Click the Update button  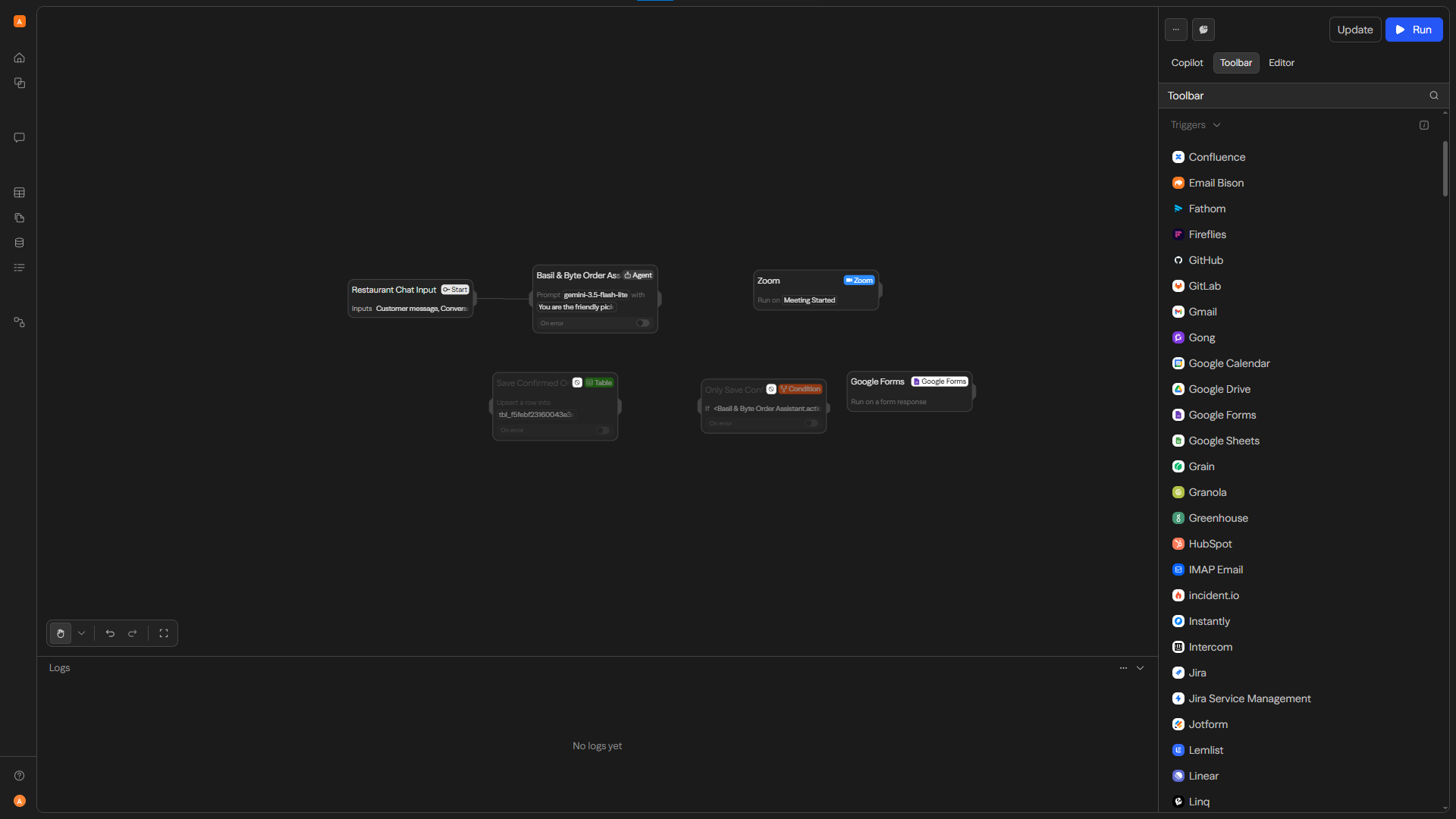click(1355, 30)
